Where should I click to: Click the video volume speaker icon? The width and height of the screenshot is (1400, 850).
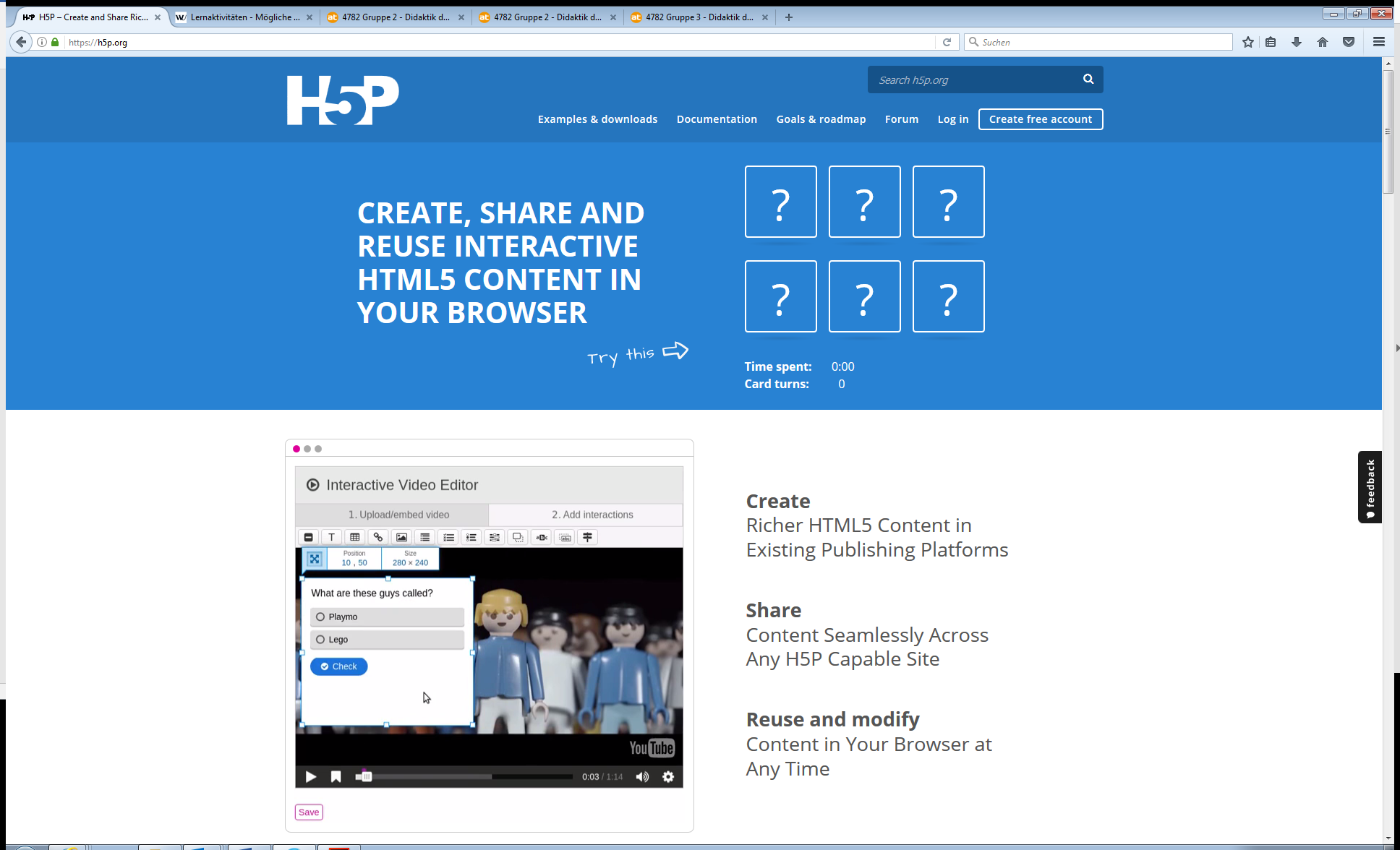point(642,777)
